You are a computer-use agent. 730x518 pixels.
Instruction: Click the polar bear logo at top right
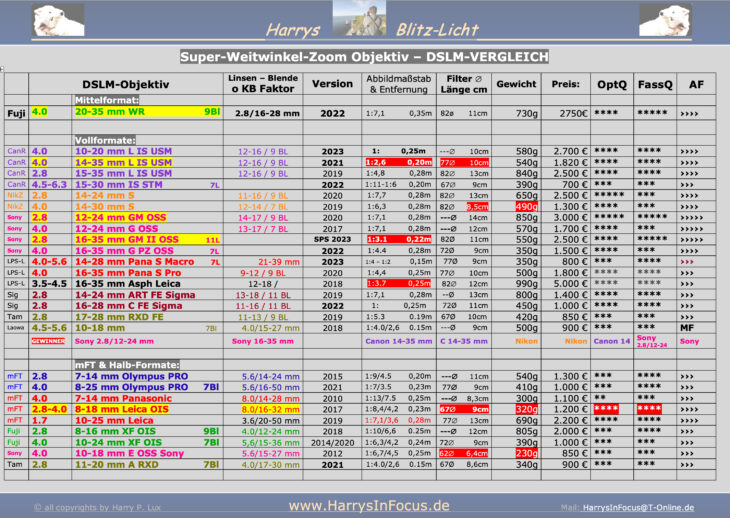point(691,20)
